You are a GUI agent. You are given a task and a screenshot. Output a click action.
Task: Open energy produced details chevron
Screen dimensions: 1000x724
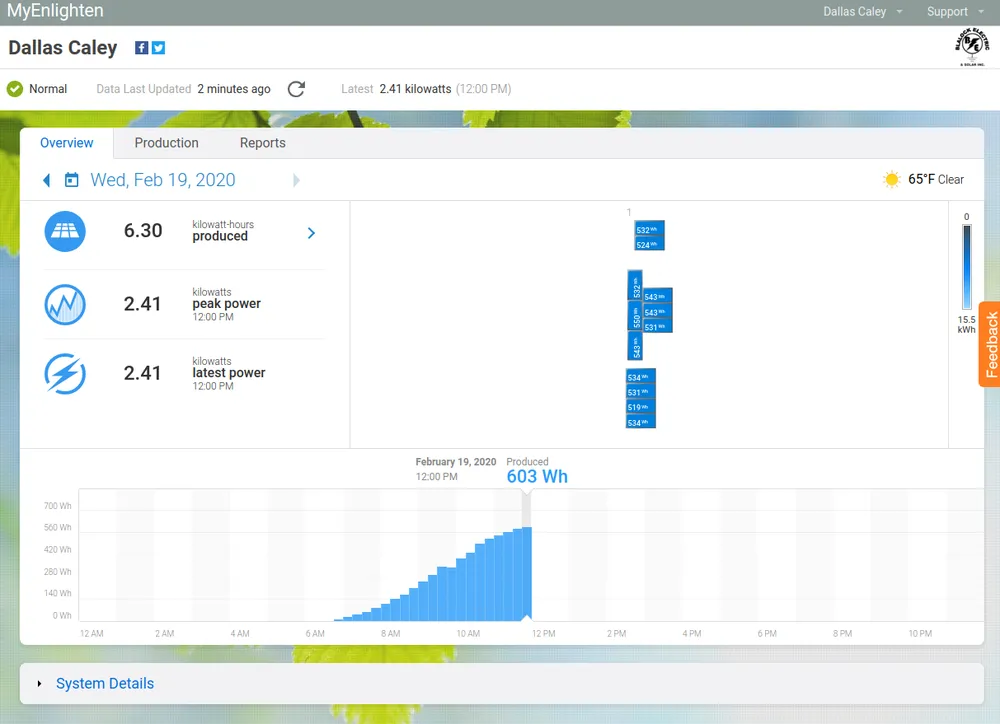pyautogui.click(x=311, y=233)
